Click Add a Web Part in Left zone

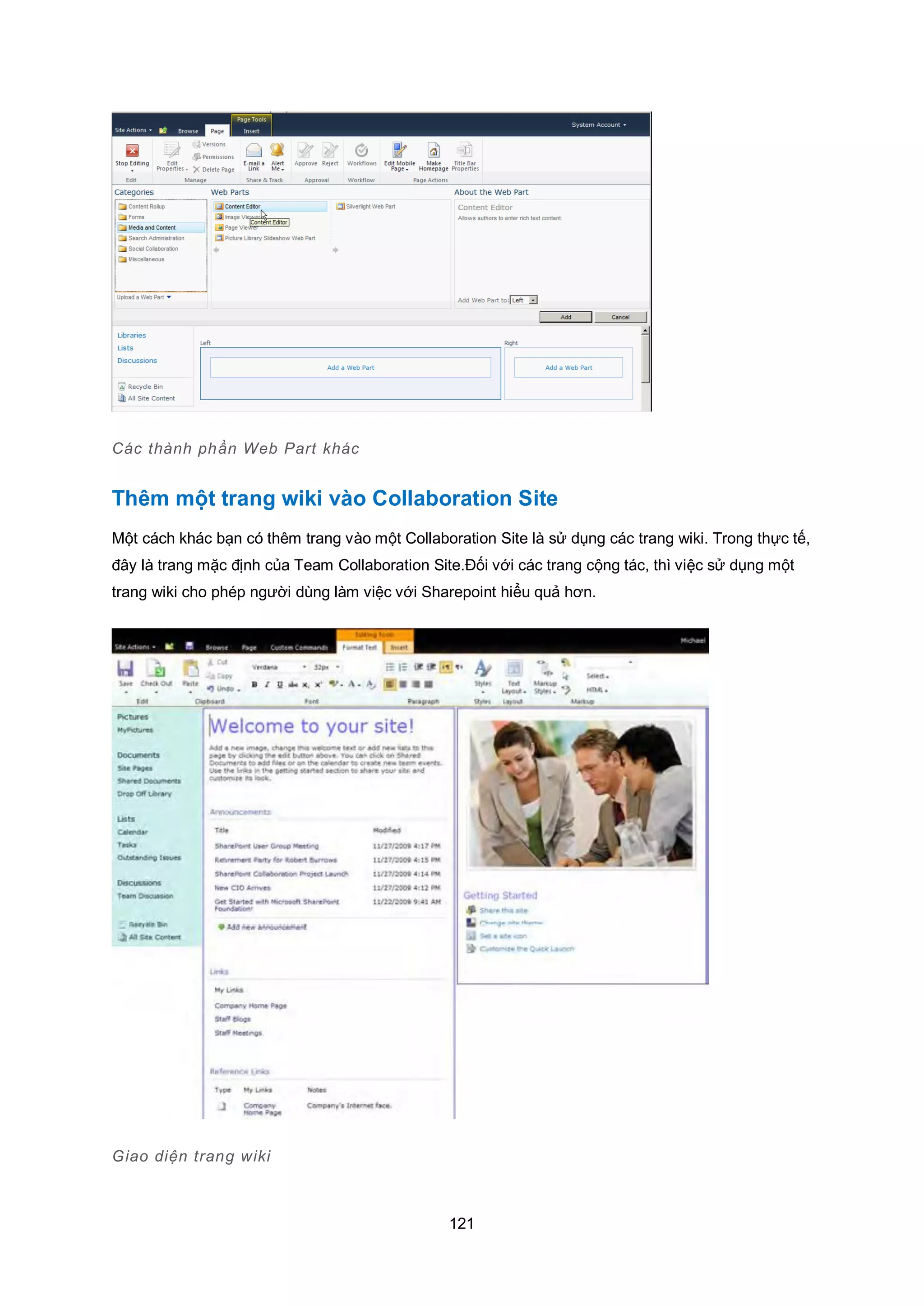pos(351,368)
